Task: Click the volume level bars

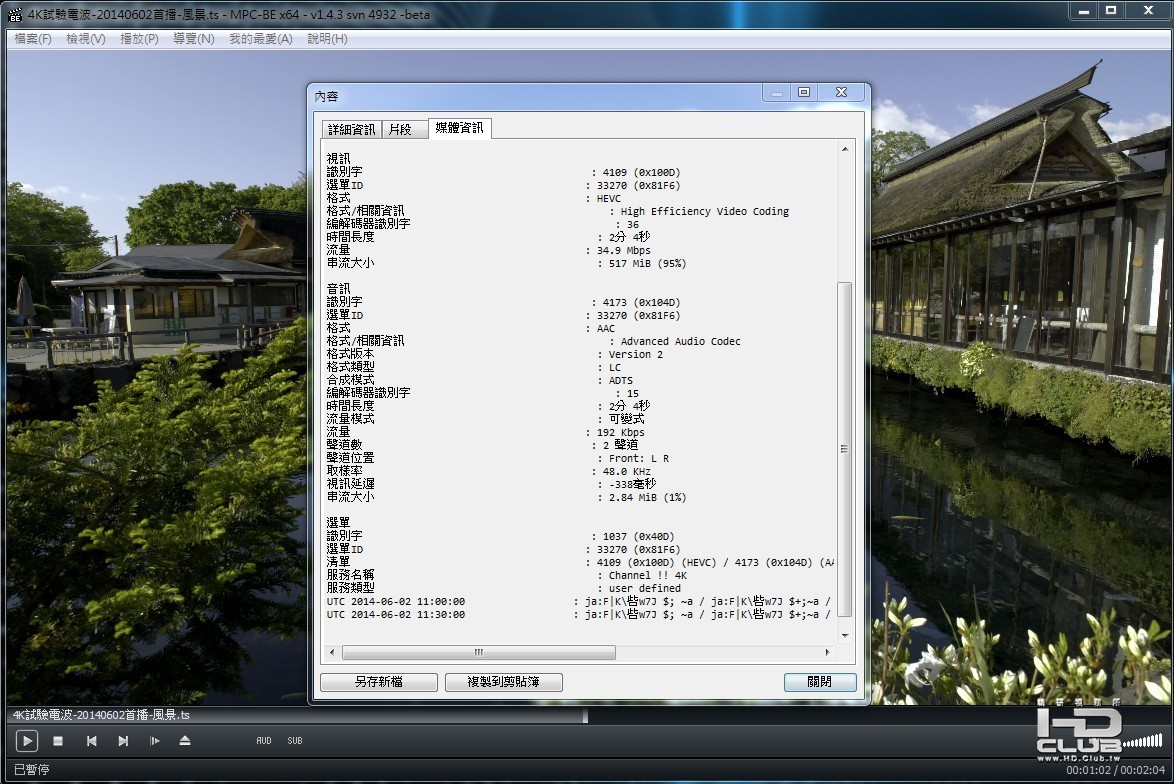Action: click(x=1142, y=742)
